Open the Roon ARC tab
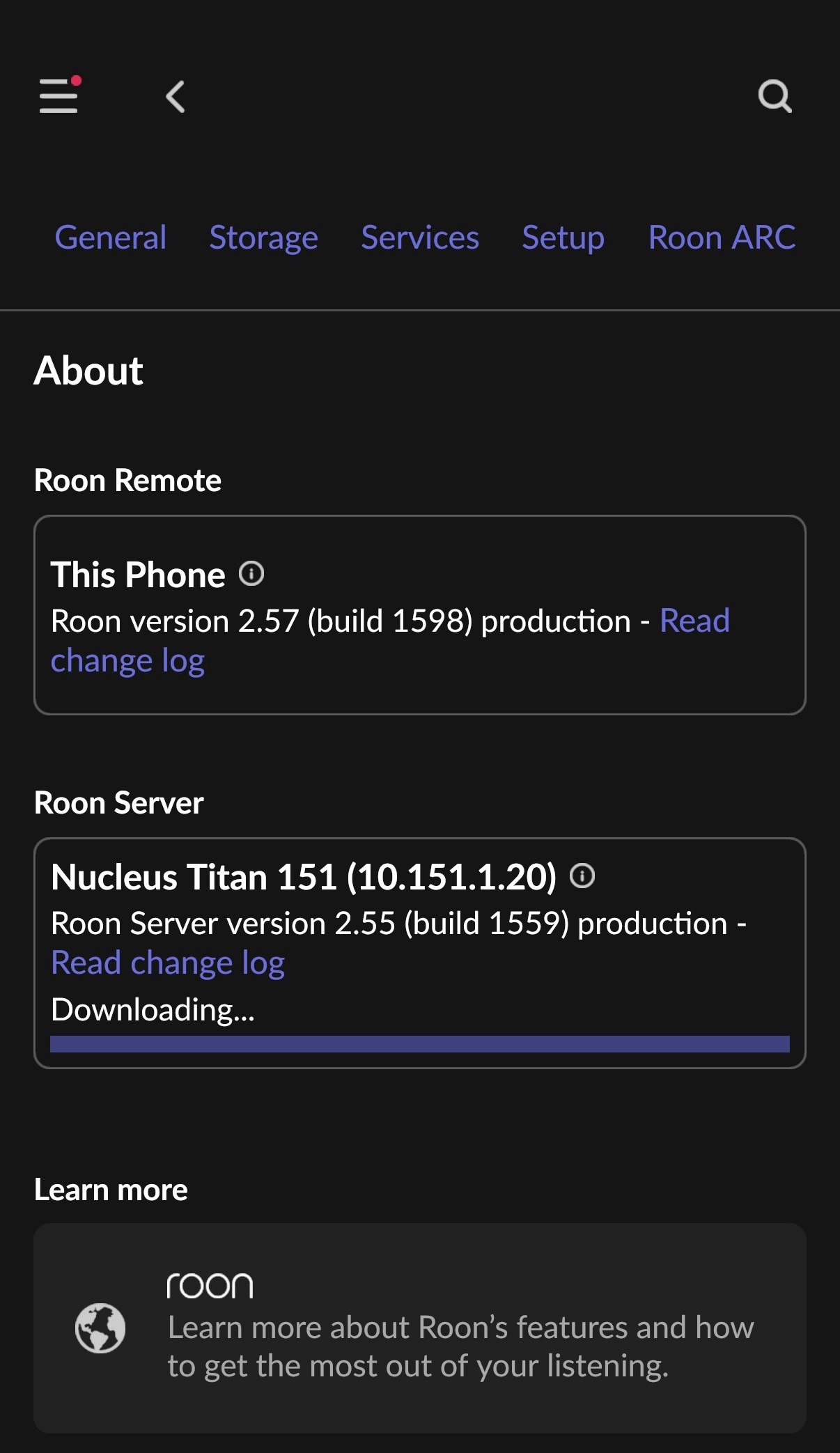The width and height of the screenshot is (840, 1453). tap(722, 238)
